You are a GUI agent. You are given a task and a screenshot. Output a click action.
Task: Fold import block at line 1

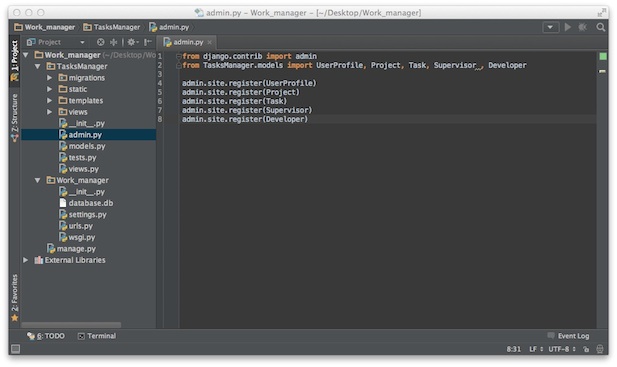coord(179,57)
